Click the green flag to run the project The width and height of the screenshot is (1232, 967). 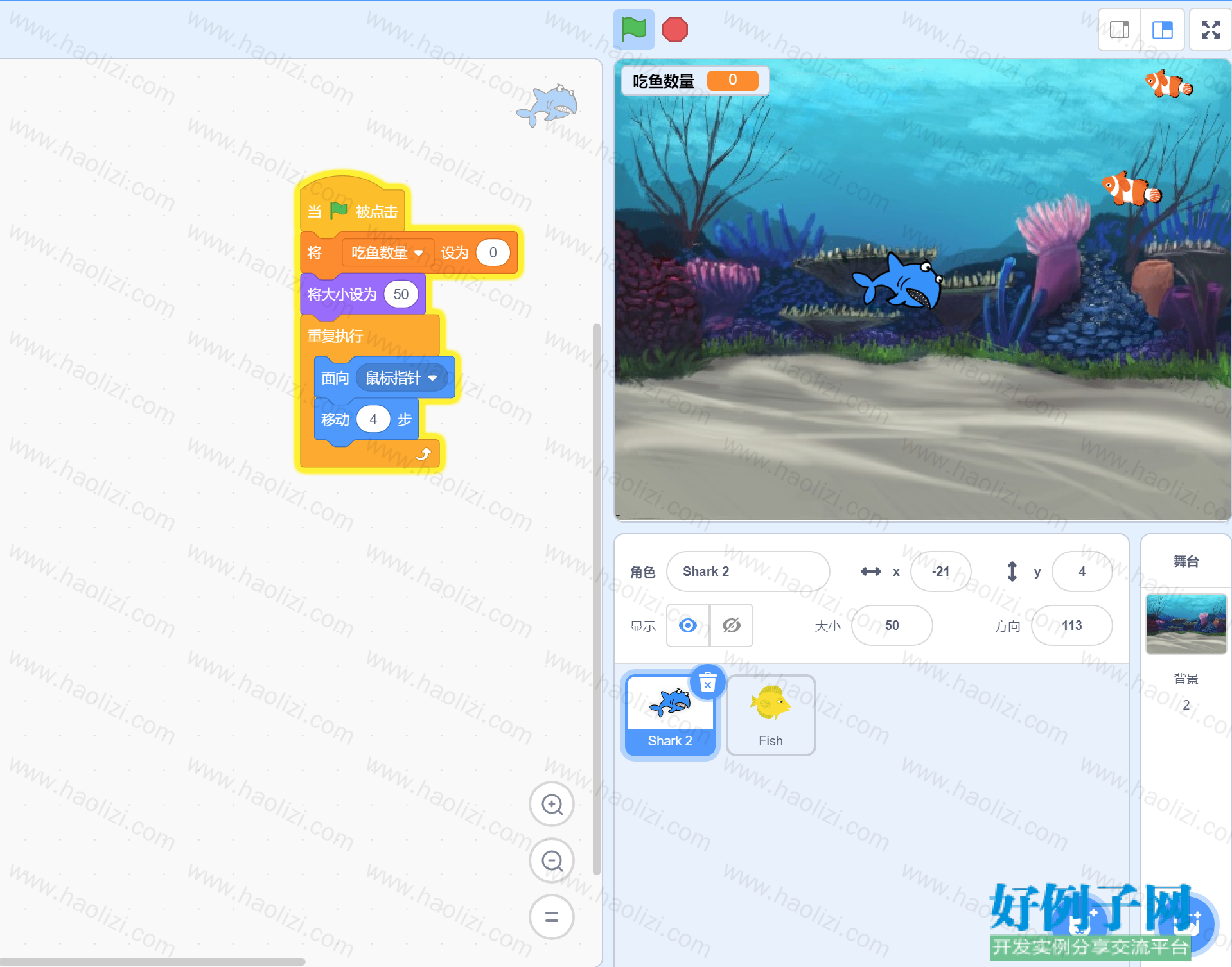[633, 30]
